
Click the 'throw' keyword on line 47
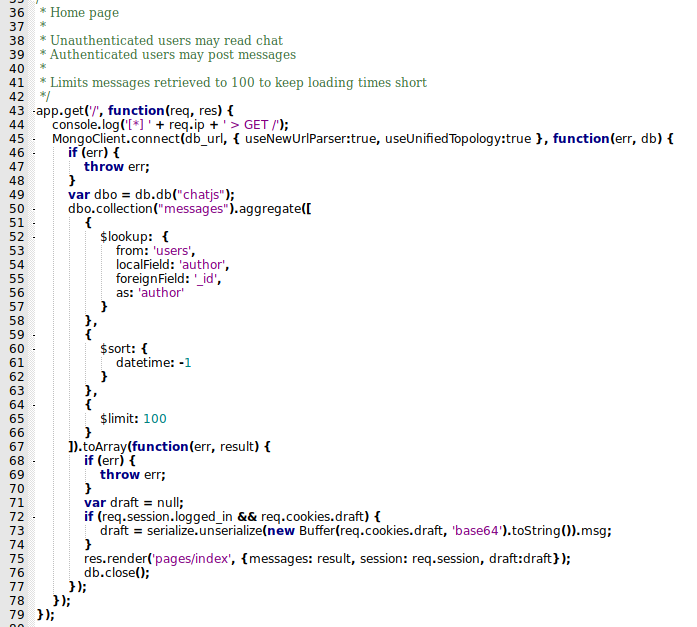tap(104, 167)
